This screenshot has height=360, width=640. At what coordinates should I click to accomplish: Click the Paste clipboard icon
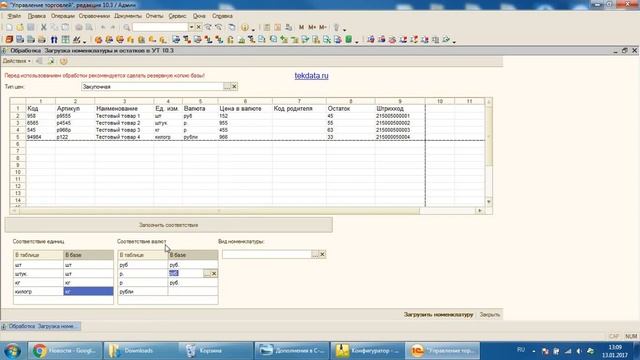[x=65, y=27]
